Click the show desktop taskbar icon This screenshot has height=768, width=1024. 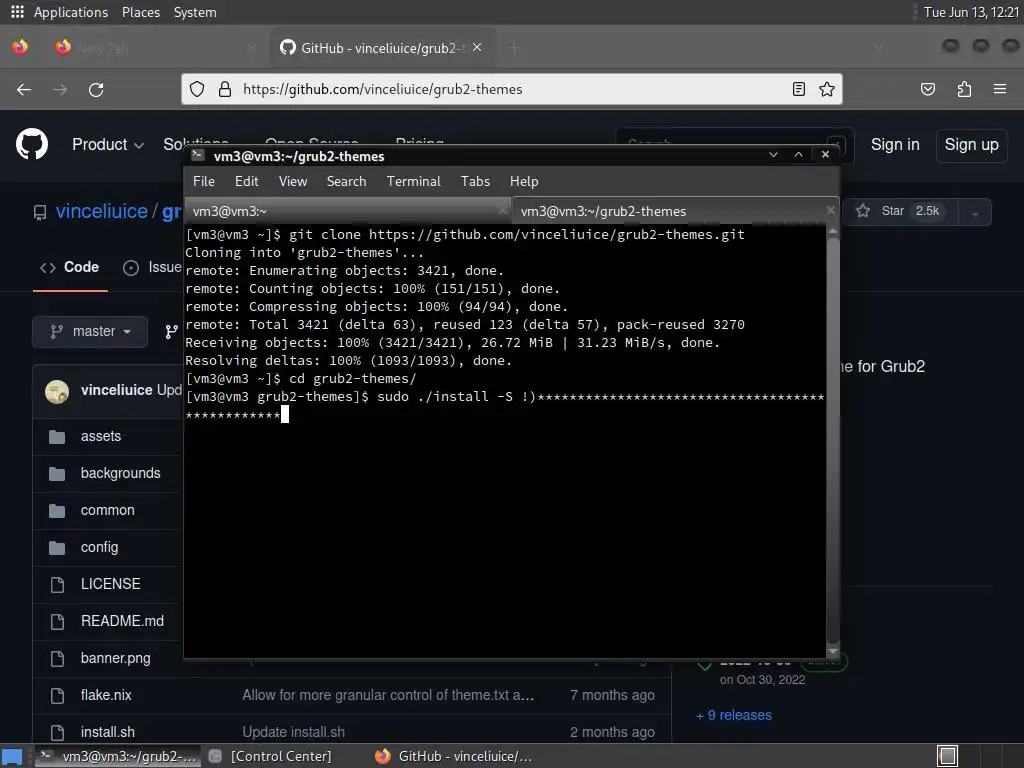(x=12, y=756)
